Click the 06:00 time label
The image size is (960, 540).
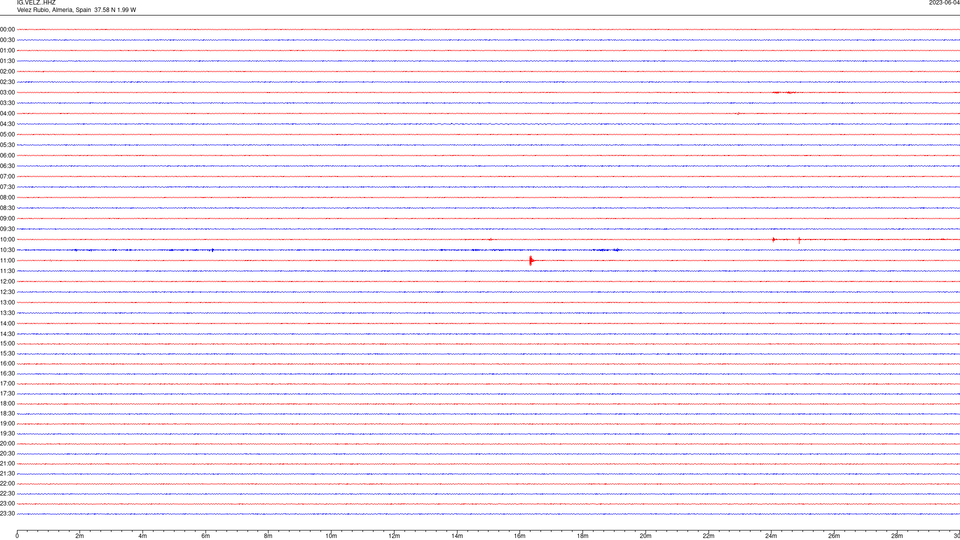click(7, 156)
